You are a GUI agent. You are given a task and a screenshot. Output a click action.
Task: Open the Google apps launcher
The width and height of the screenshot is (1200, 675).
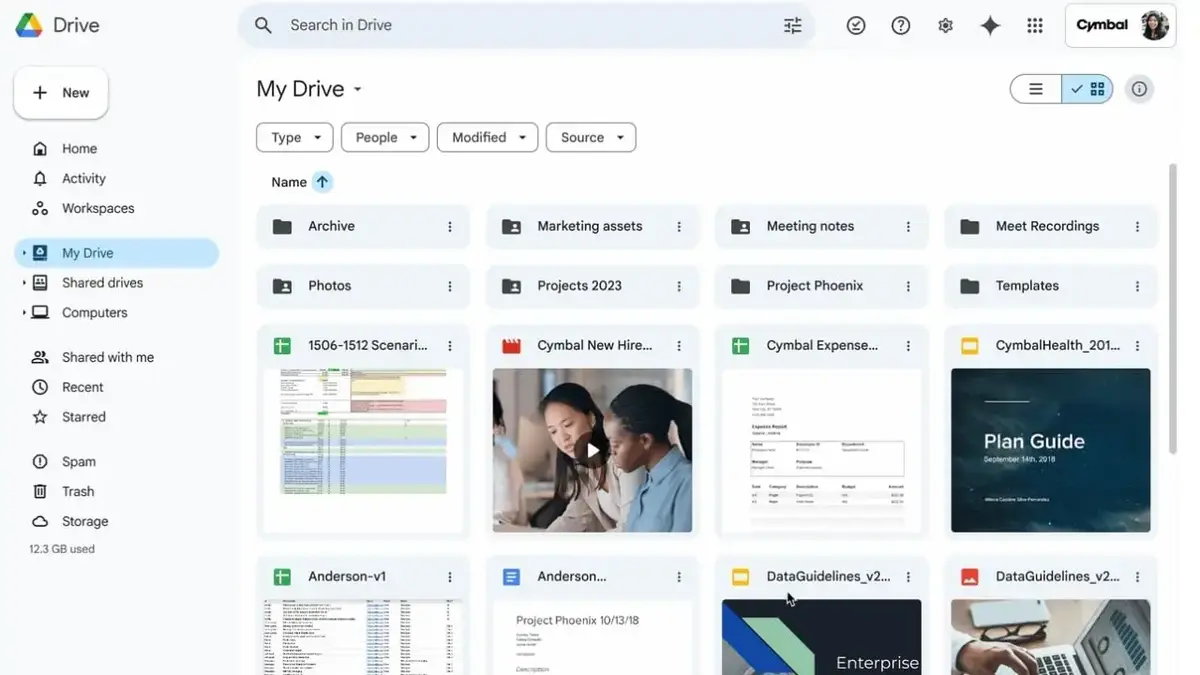point(1035,24)
